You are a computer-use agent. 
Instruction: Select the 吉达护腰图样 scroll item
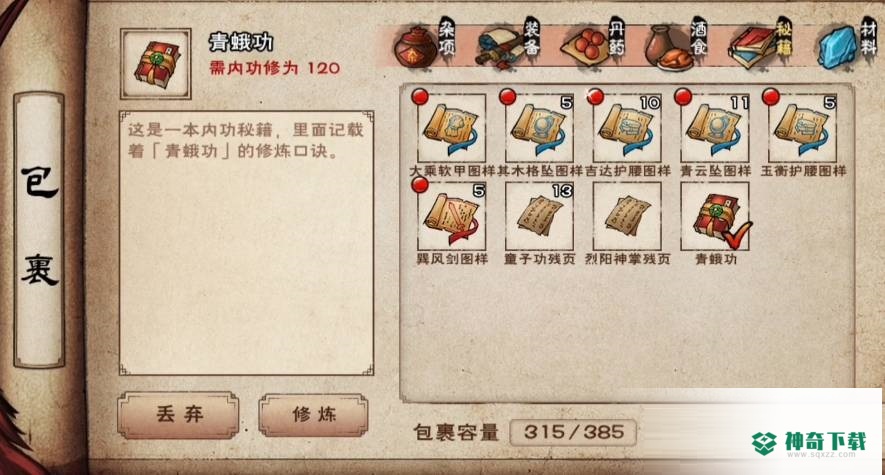tap(627, 128)
